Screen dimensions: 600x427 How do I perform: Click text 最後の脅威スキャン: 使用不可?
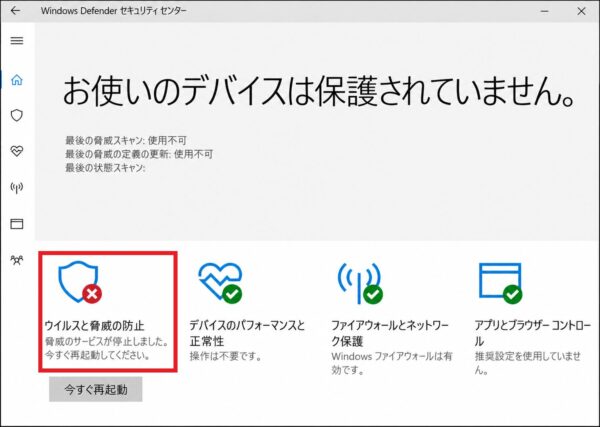coord(126,140)
